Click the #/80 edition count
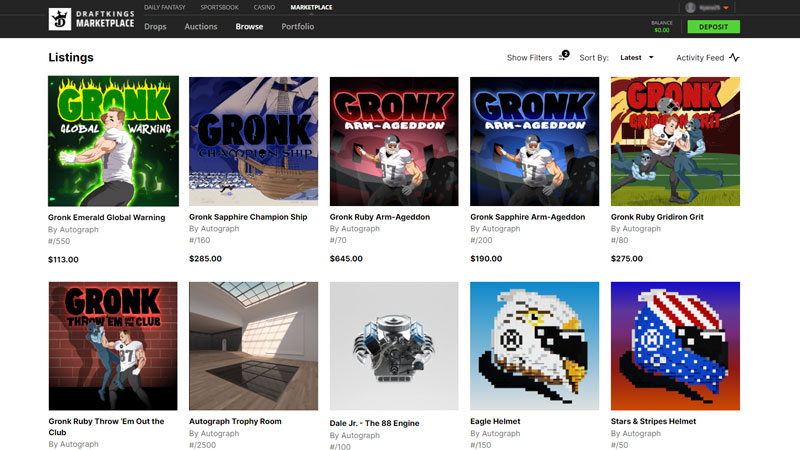800x450 pixels. click(619, 240)
